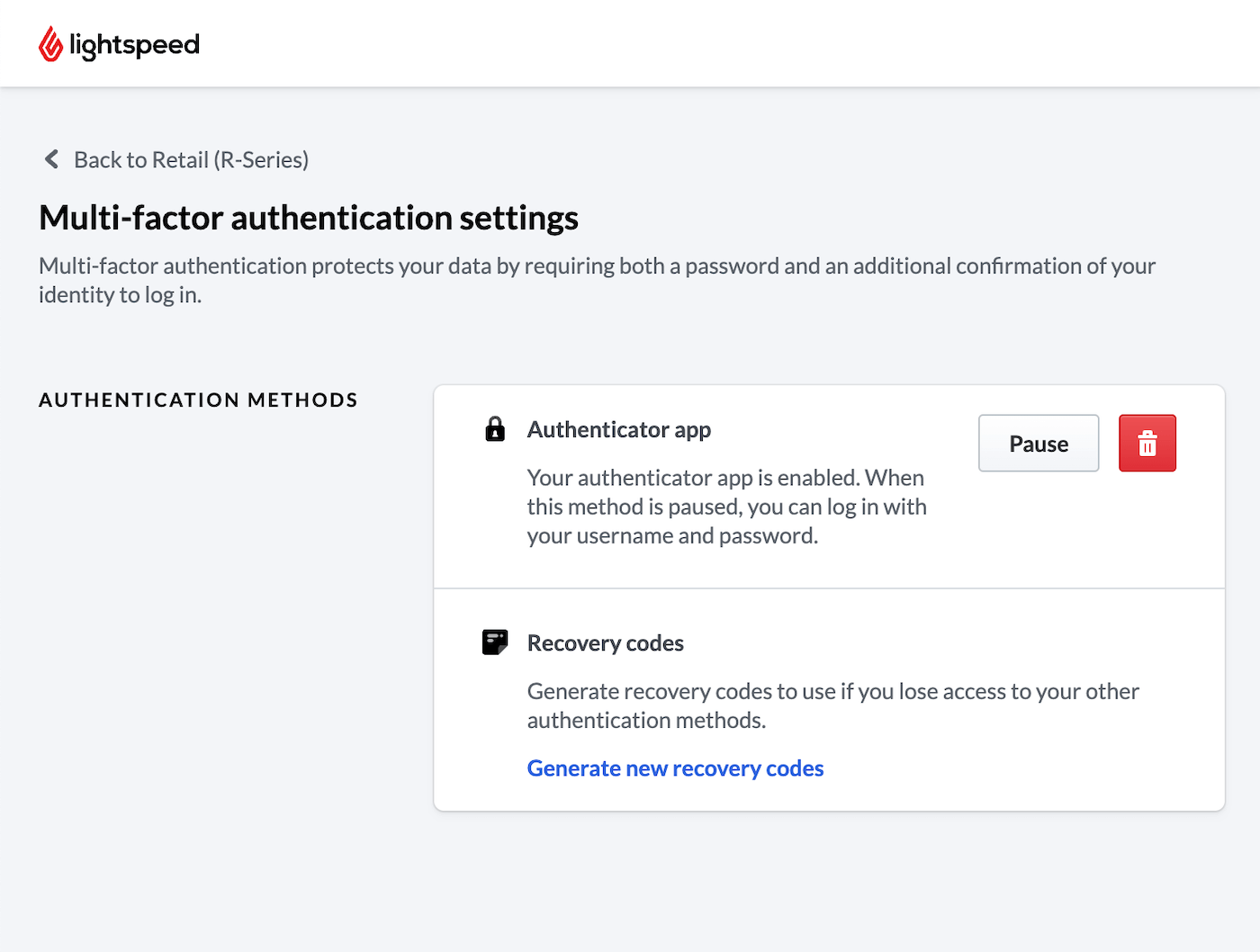The width and height of the screenshot is (1260, 952).
Task: Click the Recovery codes heading
Action: (606, 642)
